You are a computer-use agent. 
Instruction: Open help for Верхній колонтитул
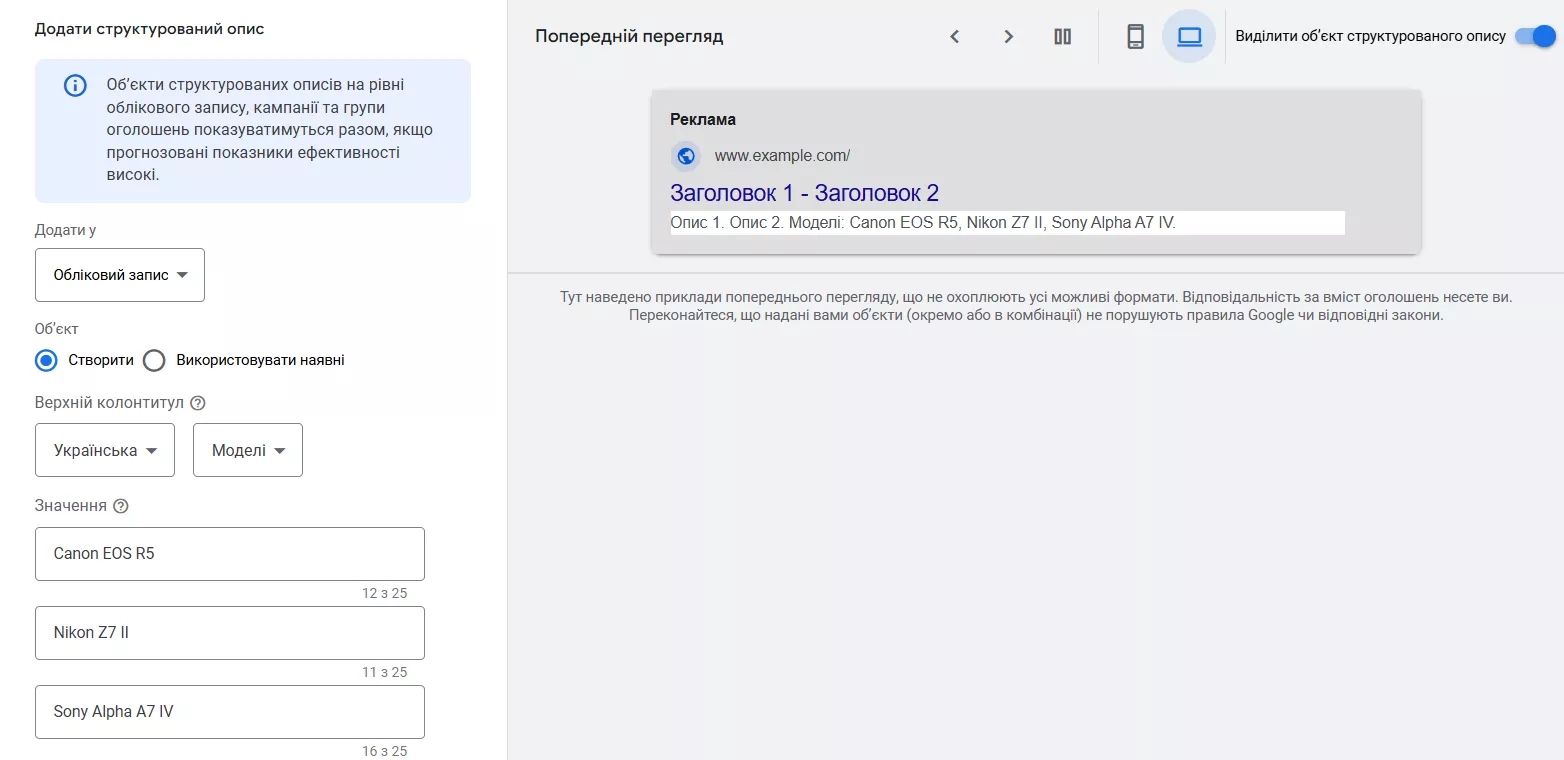(198, 402)
